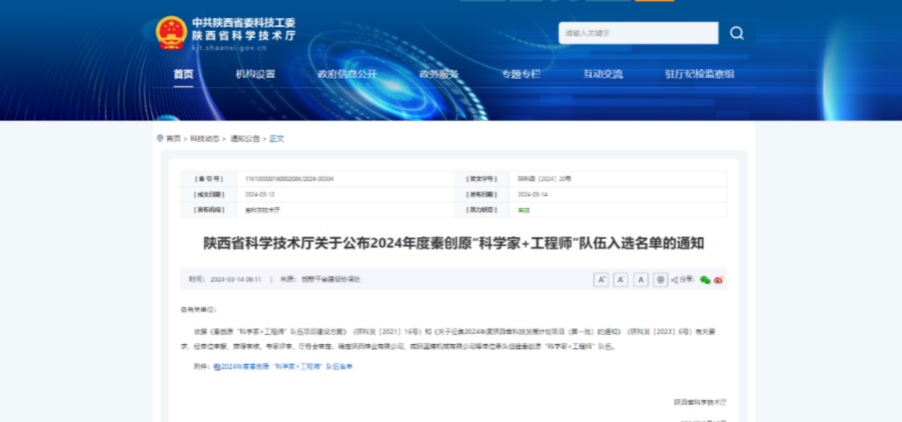This screenshot has width=902, height=422.
Task: Click the national emblem logo
Action: (171, 33)
